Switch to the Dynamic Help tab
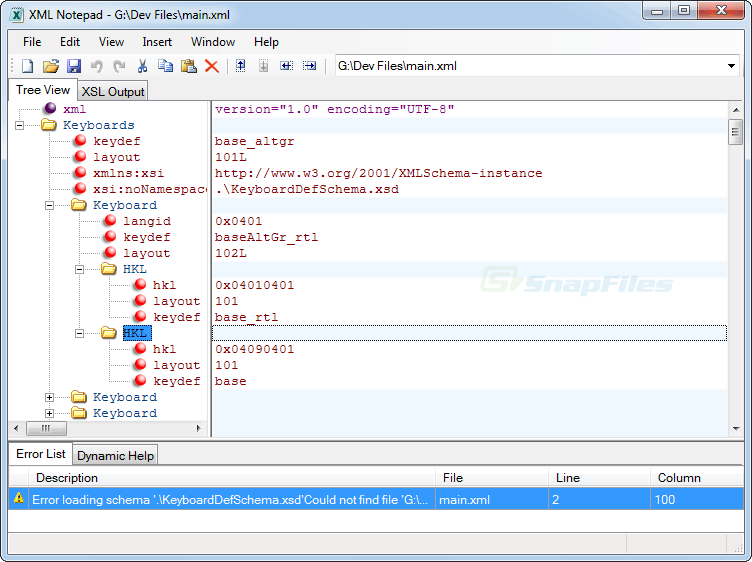This screenshot has height=562, width=752. click(x=115, y=456)
